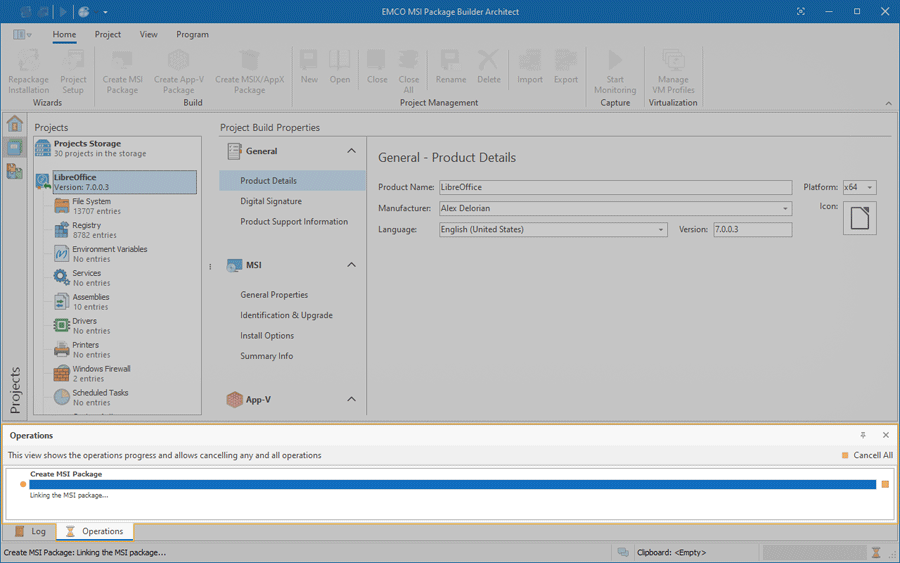Open the Program ribbon tab

click(192, 34)
